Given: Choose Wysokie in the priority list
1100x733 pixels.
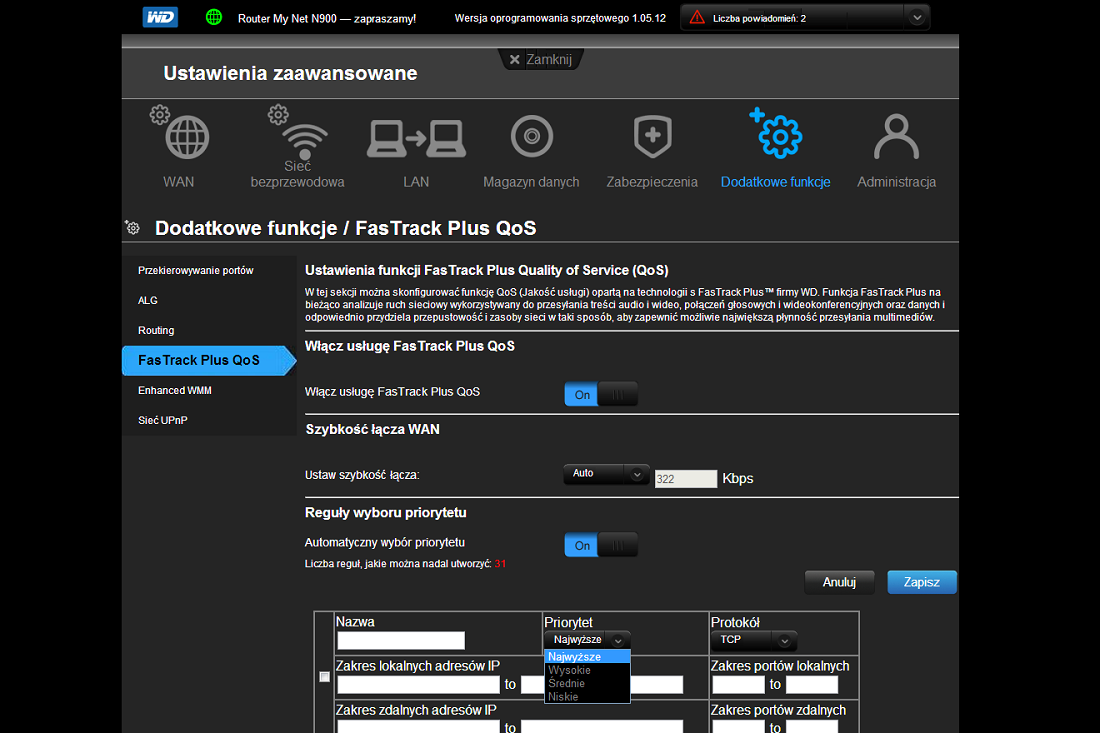Looking at the screenshot, I should pos(587,670).
